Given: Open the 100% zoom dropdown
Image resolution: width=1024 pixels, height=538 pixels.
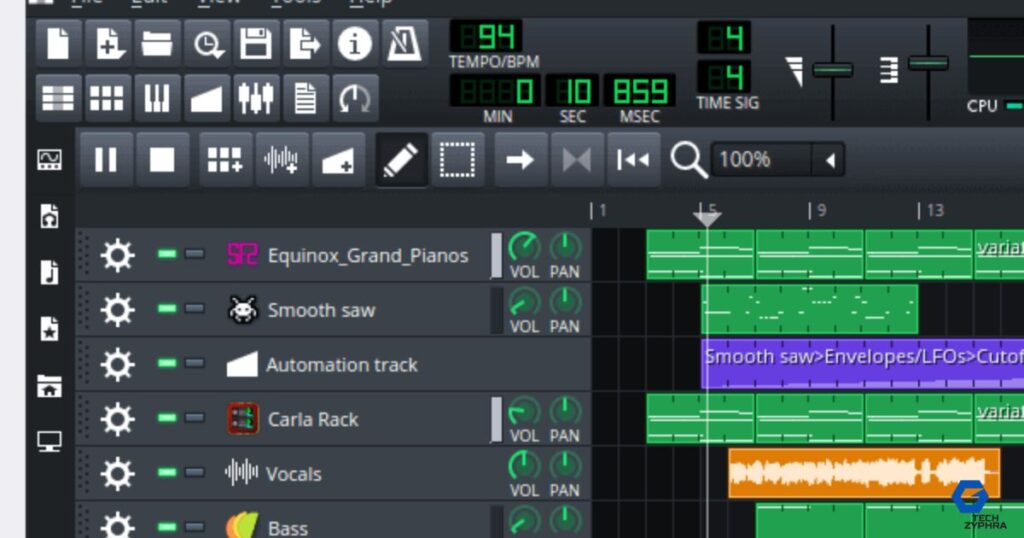Looking at the screenshot, I should [829, 160].
